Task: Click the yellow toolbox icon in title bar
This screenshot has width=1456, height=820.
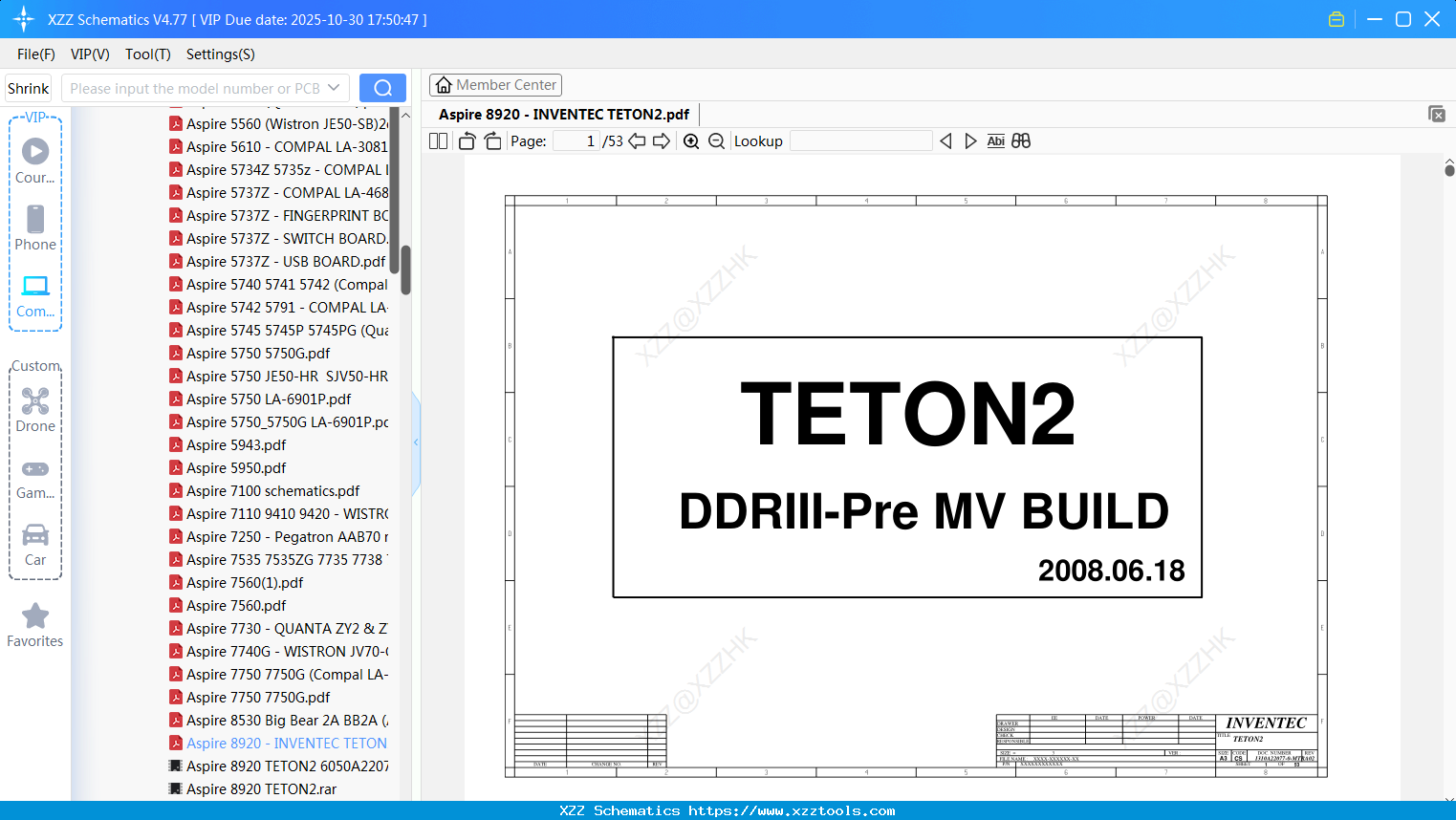Action: pos(1336,19)
